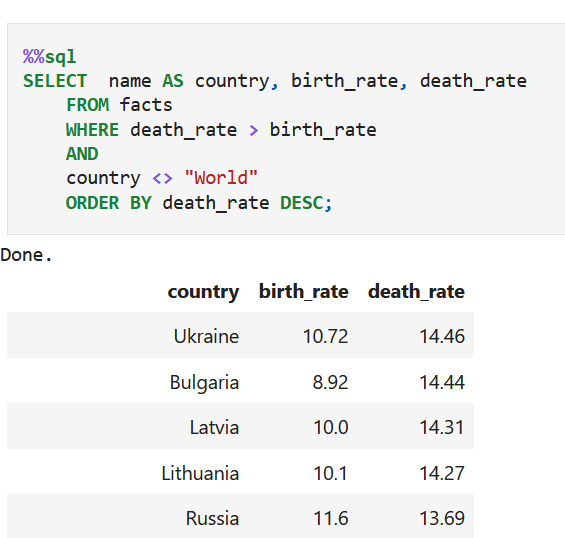Click 'name' in the SELECT line
The width and height of the screenshot is (565, 538).
[130, 81]
